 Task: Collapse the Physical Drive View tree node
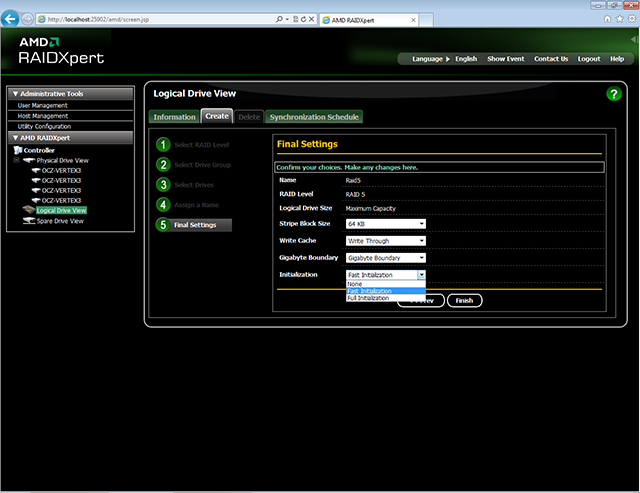click(x=16, y=160)
